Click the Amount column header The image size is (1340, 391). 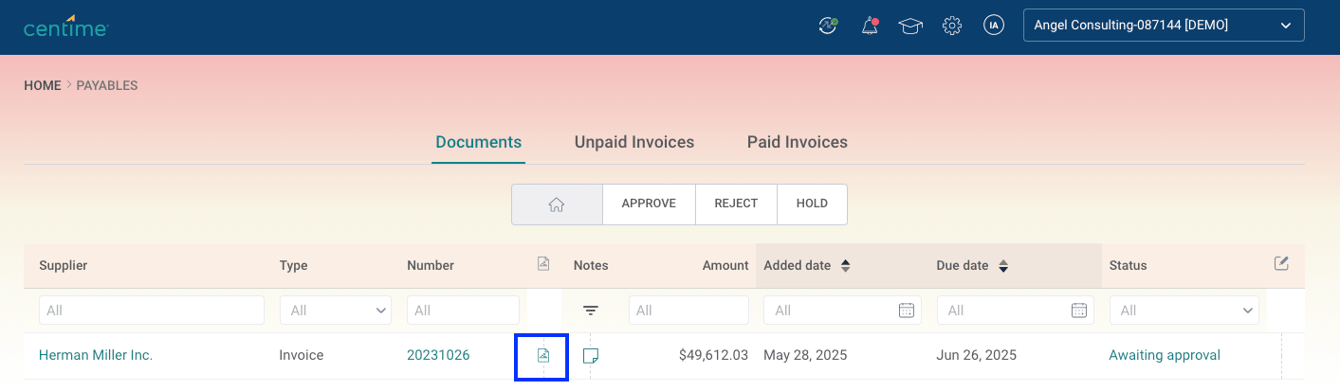[725, 266]
